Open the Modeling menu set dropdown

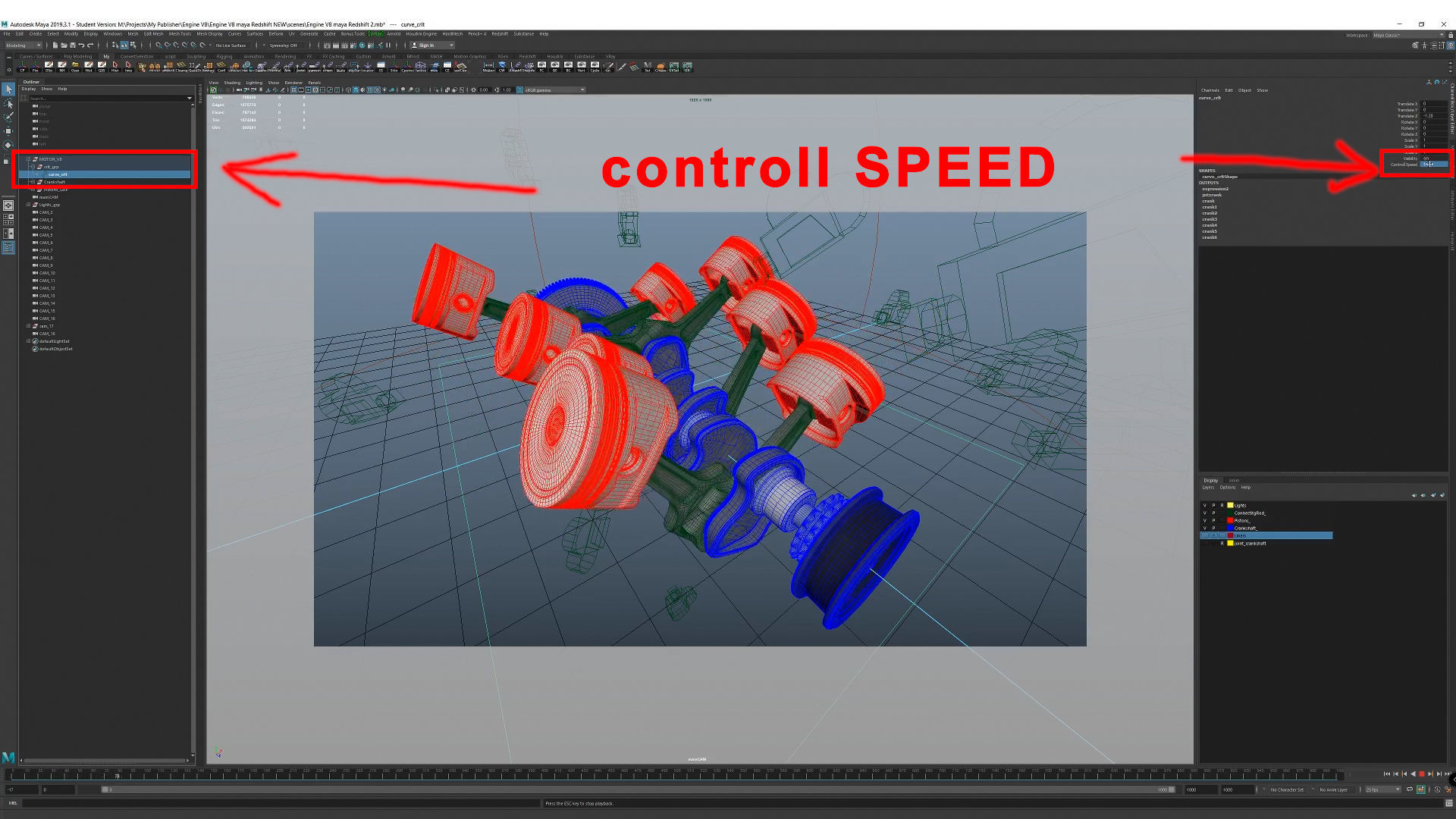point(24,45)
